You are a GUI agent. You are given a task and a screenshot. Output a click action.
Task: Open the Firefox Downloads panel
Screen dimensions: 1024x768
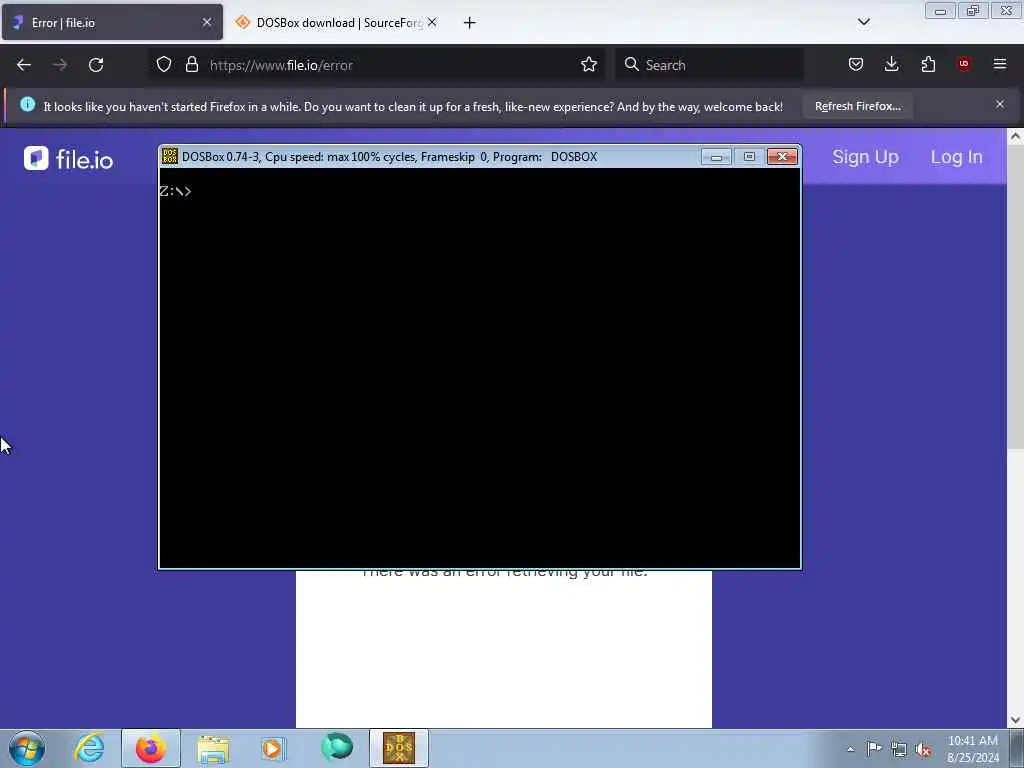(891, 64)
